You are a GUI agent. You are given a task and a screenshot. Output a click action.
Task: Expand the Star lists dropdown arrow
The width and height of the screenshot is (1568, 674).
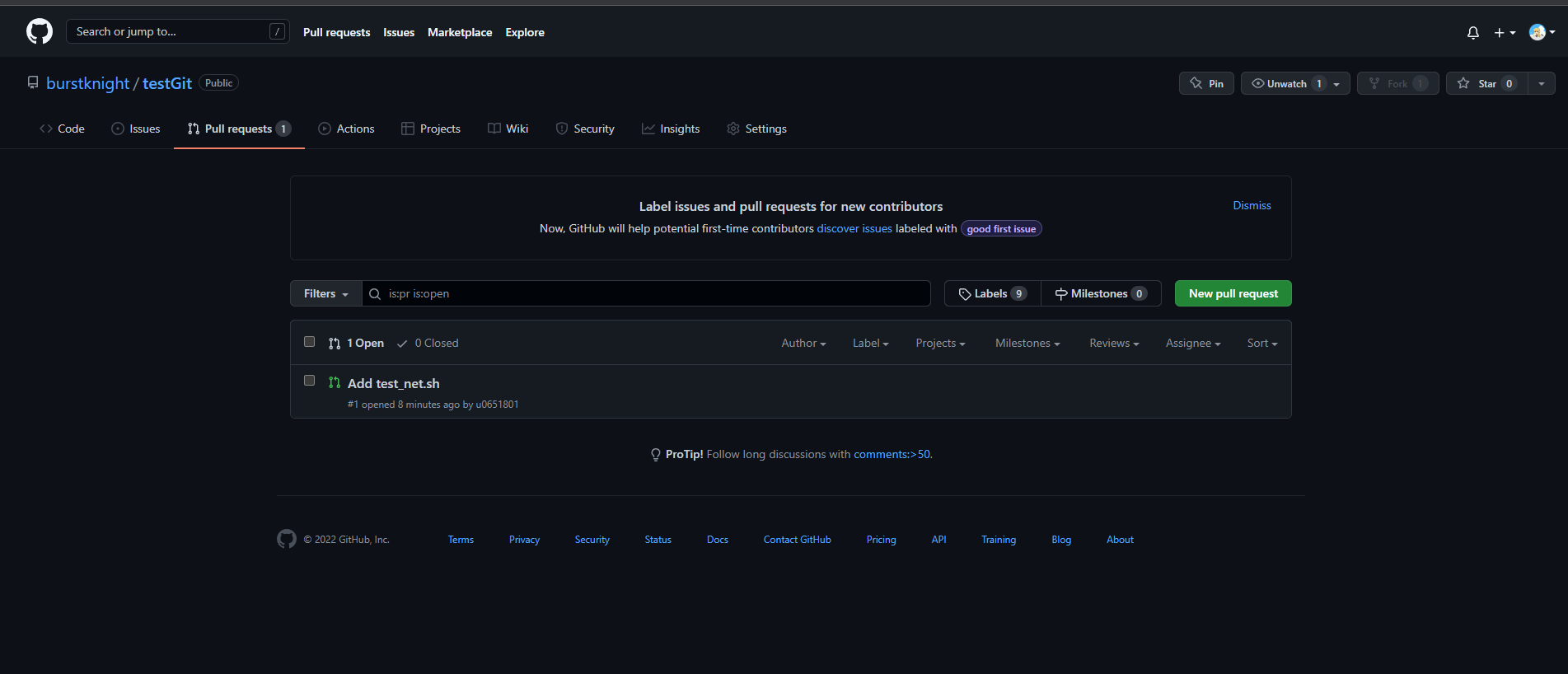click(x=1542, y=83)
